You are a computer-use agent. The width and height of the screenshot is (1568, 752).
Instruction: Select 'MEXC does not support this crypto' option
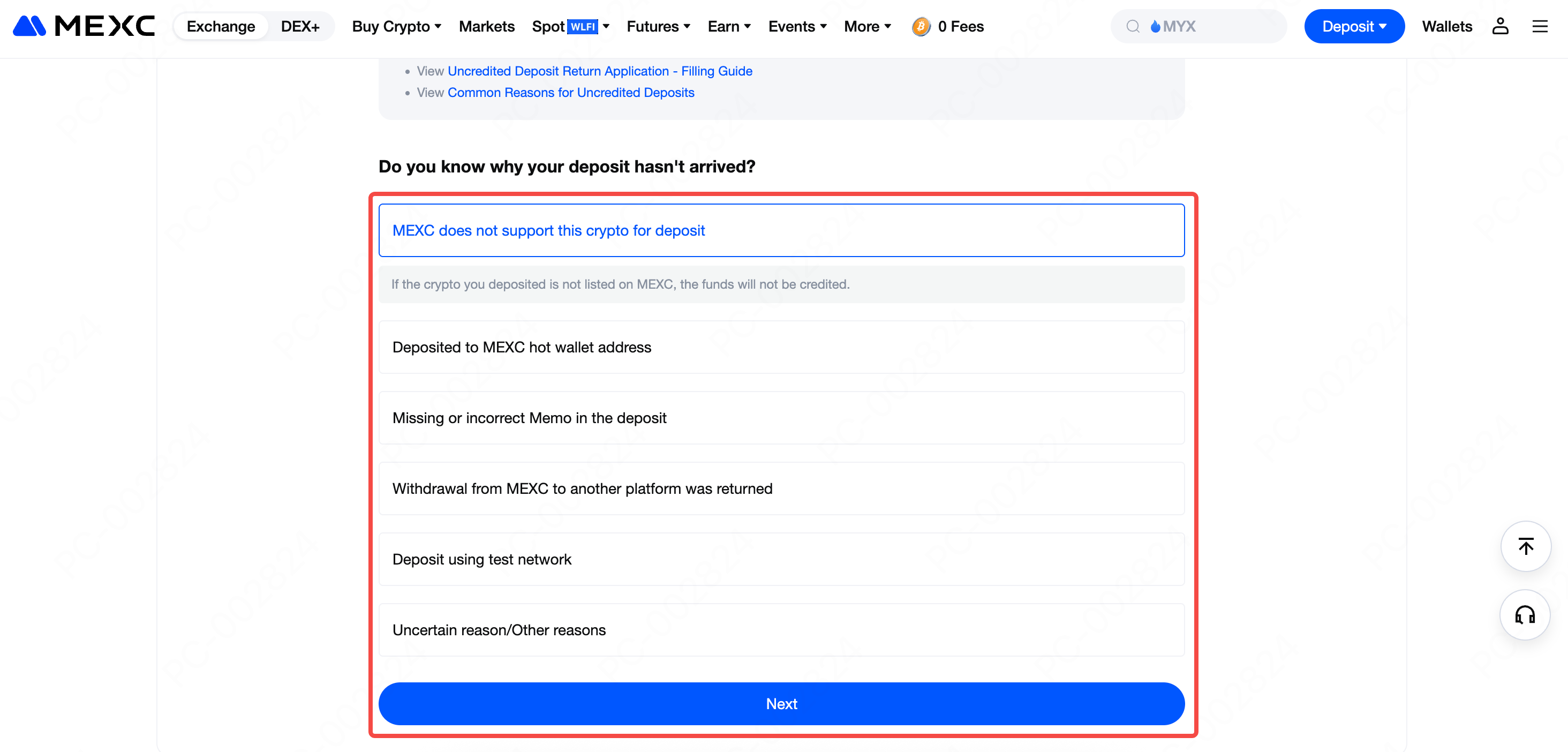[x=781, y=230]
